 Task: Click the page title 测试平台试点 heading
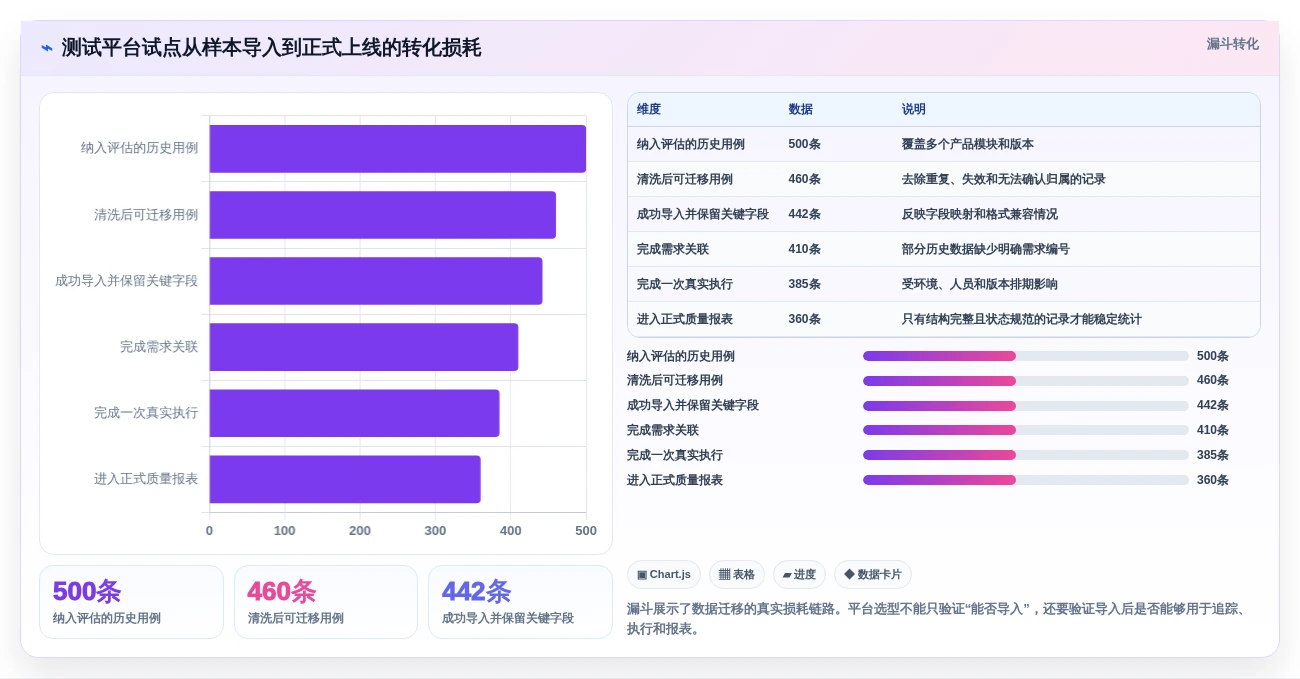click(271, 48)
